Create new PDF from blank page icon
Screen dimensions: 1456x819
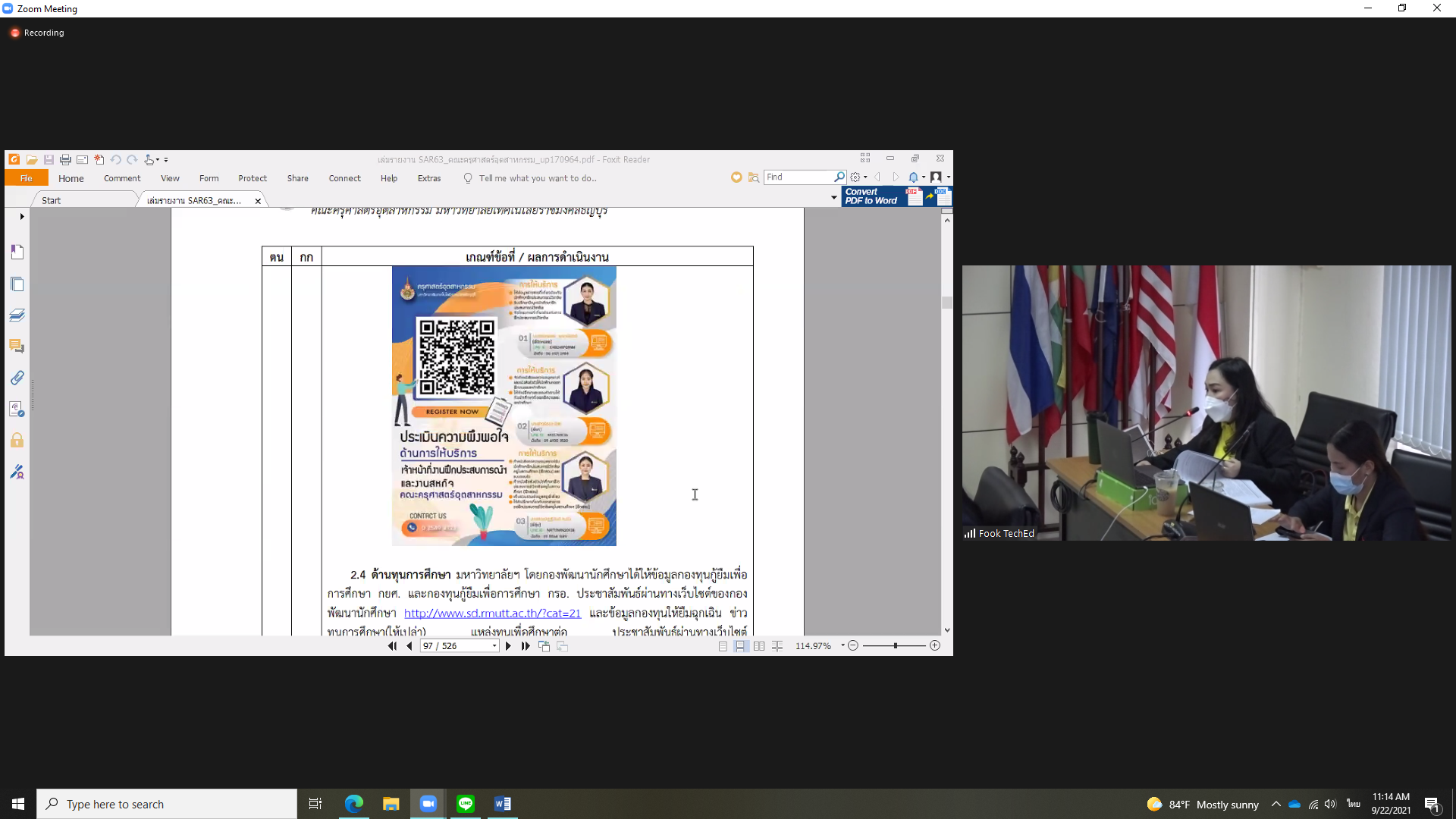click(99, 159)
